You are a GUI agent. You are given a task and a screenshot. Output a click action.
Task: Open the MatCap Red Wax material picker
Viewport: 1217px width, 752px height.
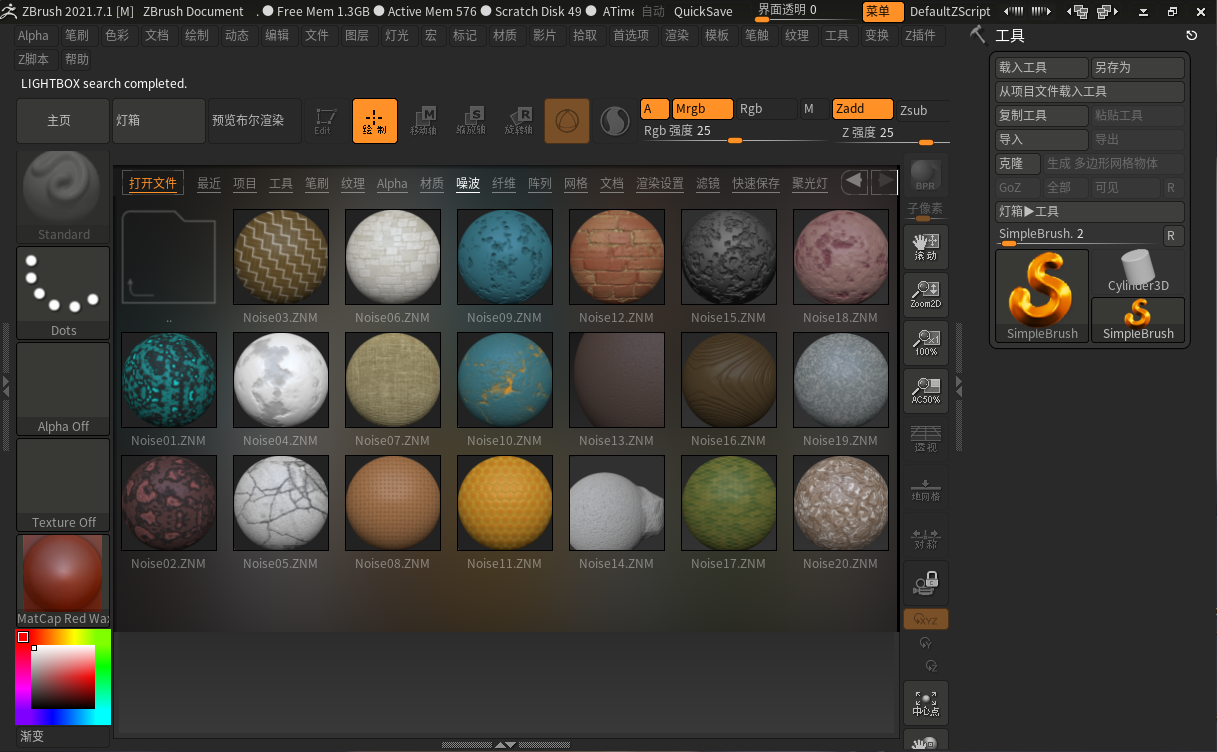(x=63, y=579)
